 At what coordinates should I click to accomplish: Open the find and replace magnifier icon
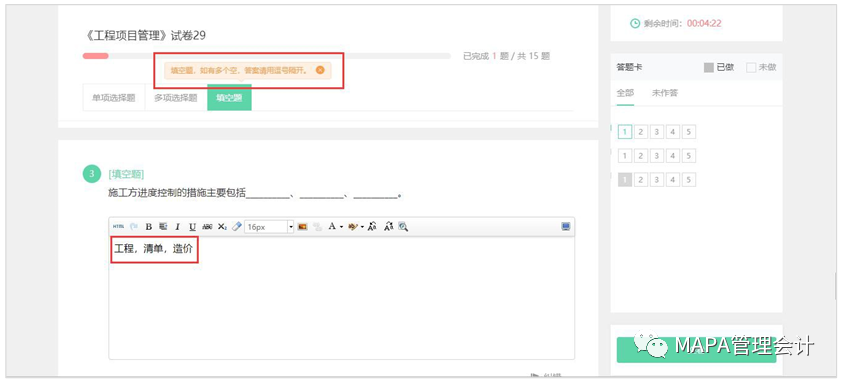coord(403,227)
